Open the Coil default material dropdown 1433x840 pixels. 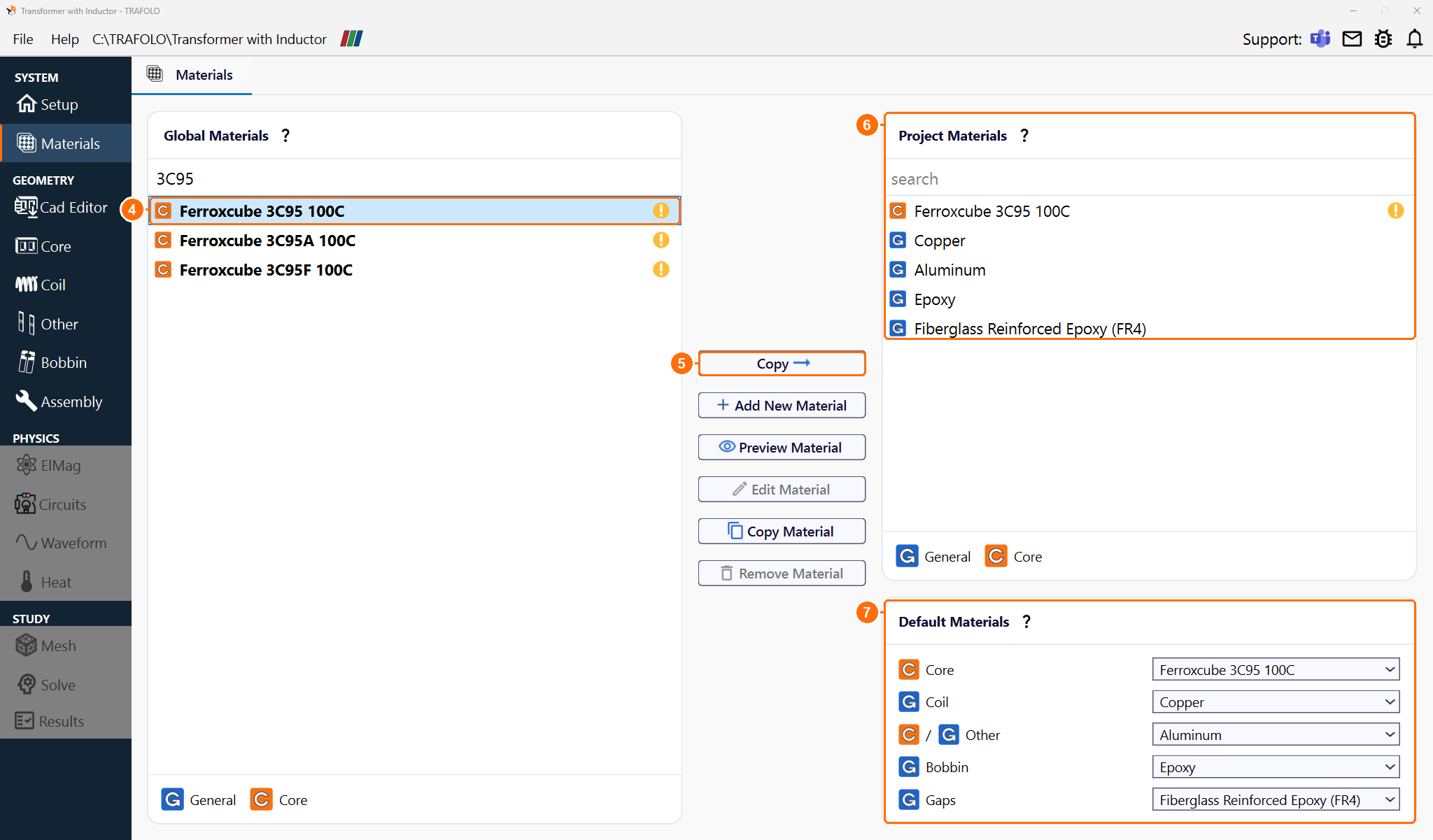point(1276,702)
